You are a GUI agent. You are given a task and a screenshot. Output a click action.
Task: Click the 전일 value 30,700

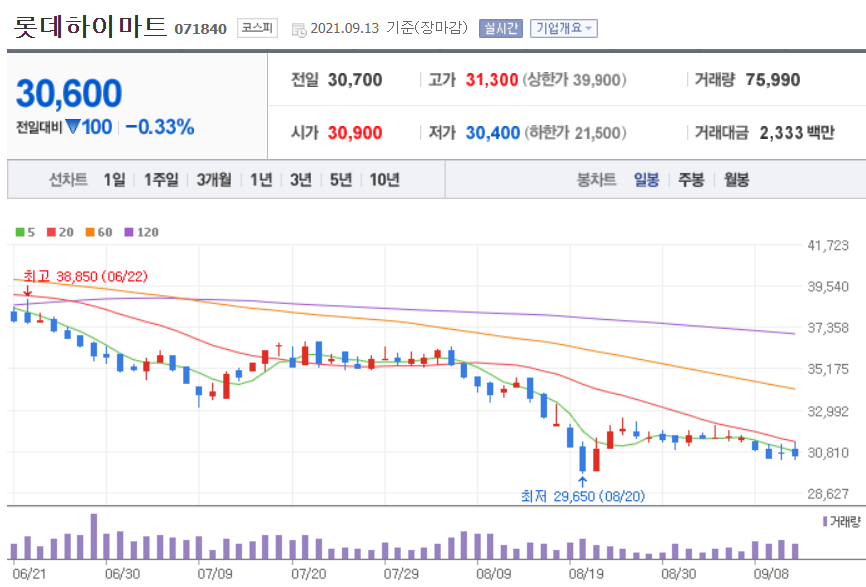(x=355, y=80)
